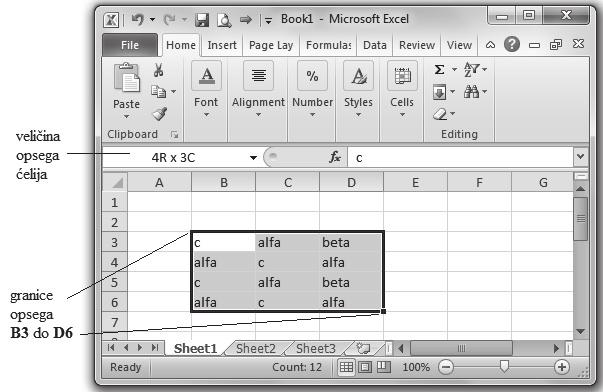The image size is (603, 392).
Task: Click Find & Select binoculars icon
Action: pyautogui.click(x=471, y=92)
